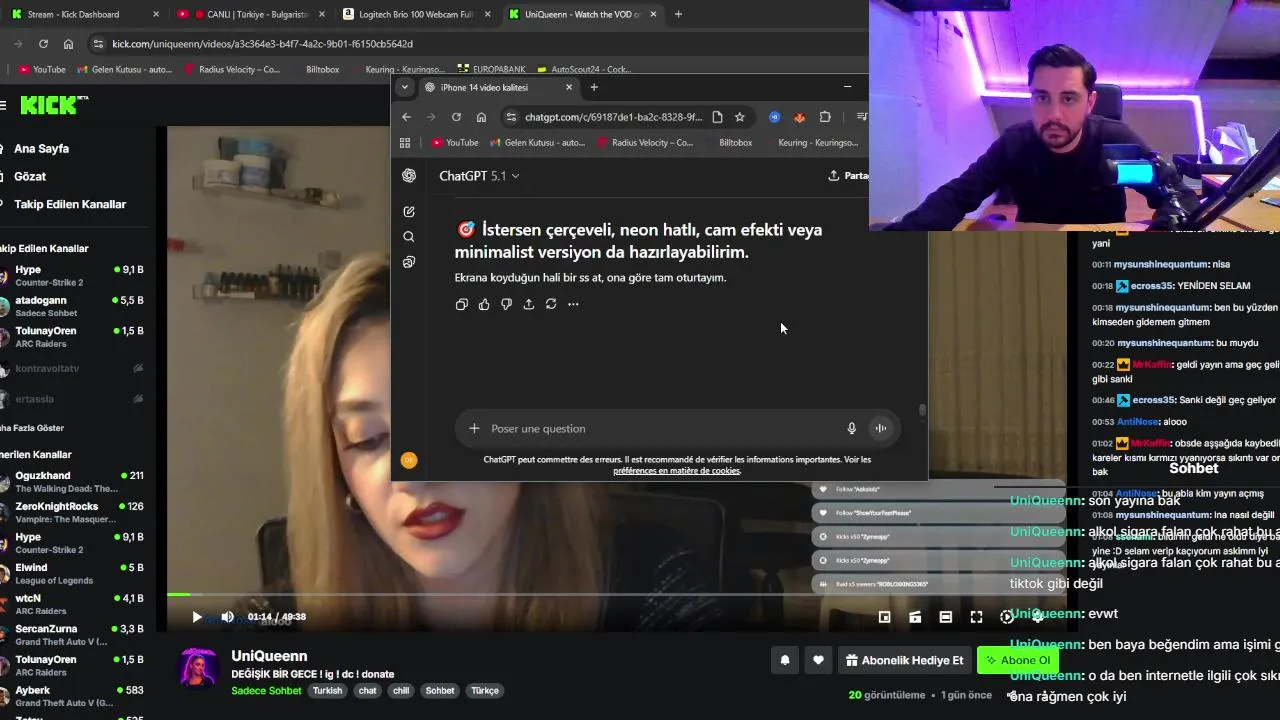Click Abonelik Hediye Et button

tap(904, 660)
